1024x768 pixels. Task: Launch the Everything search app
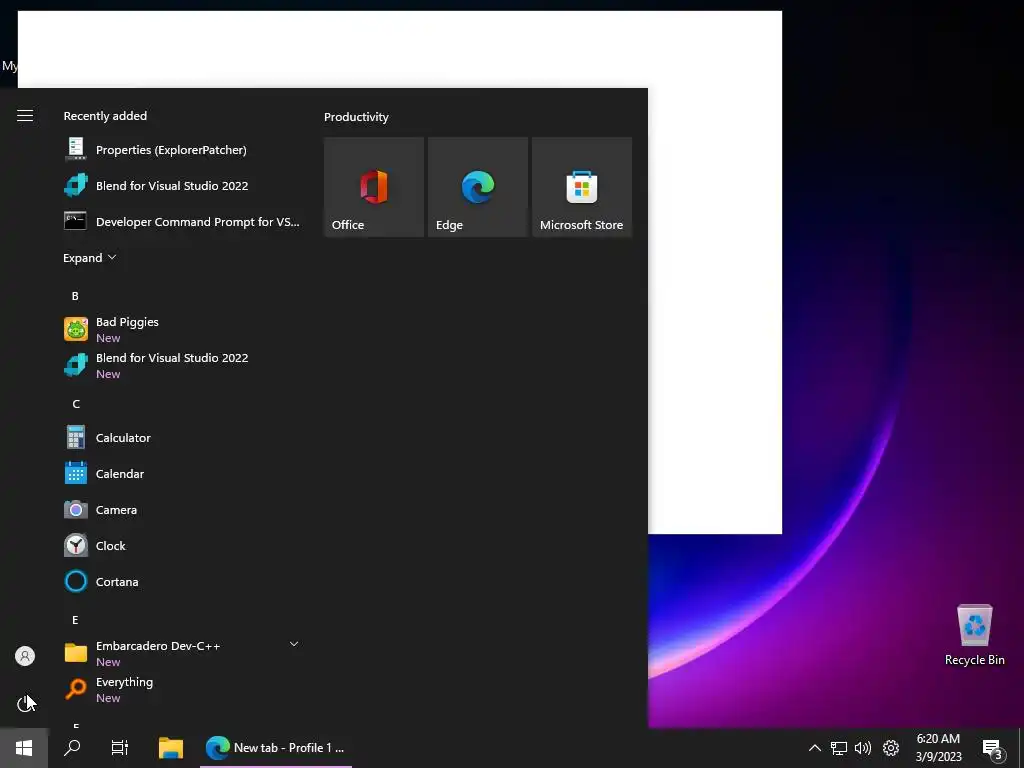click(x=182, y=689)
